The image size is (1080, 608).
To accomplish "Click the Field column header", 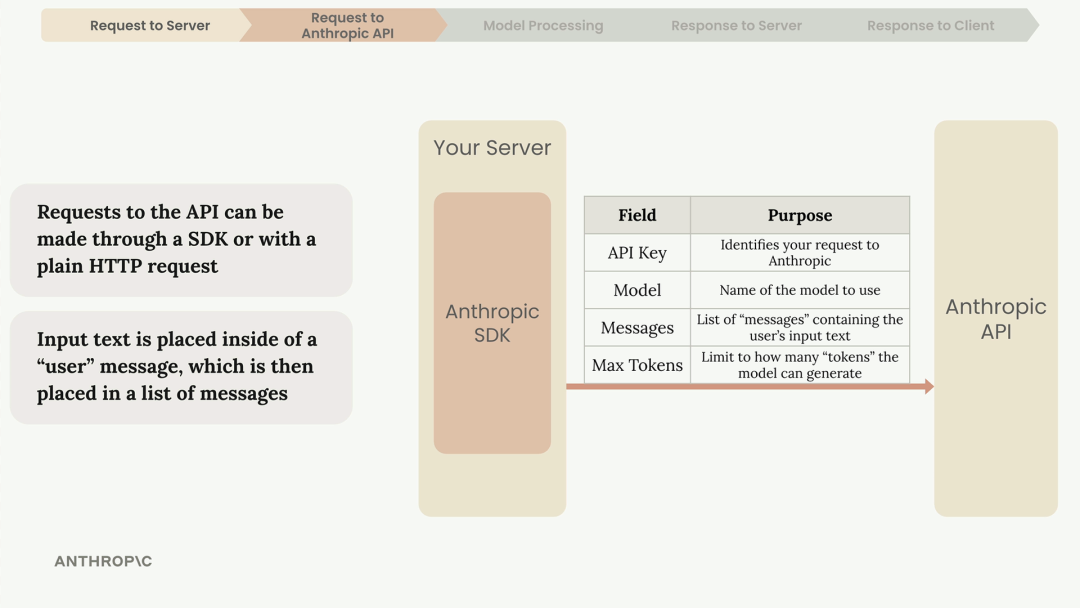I will 637,215.
